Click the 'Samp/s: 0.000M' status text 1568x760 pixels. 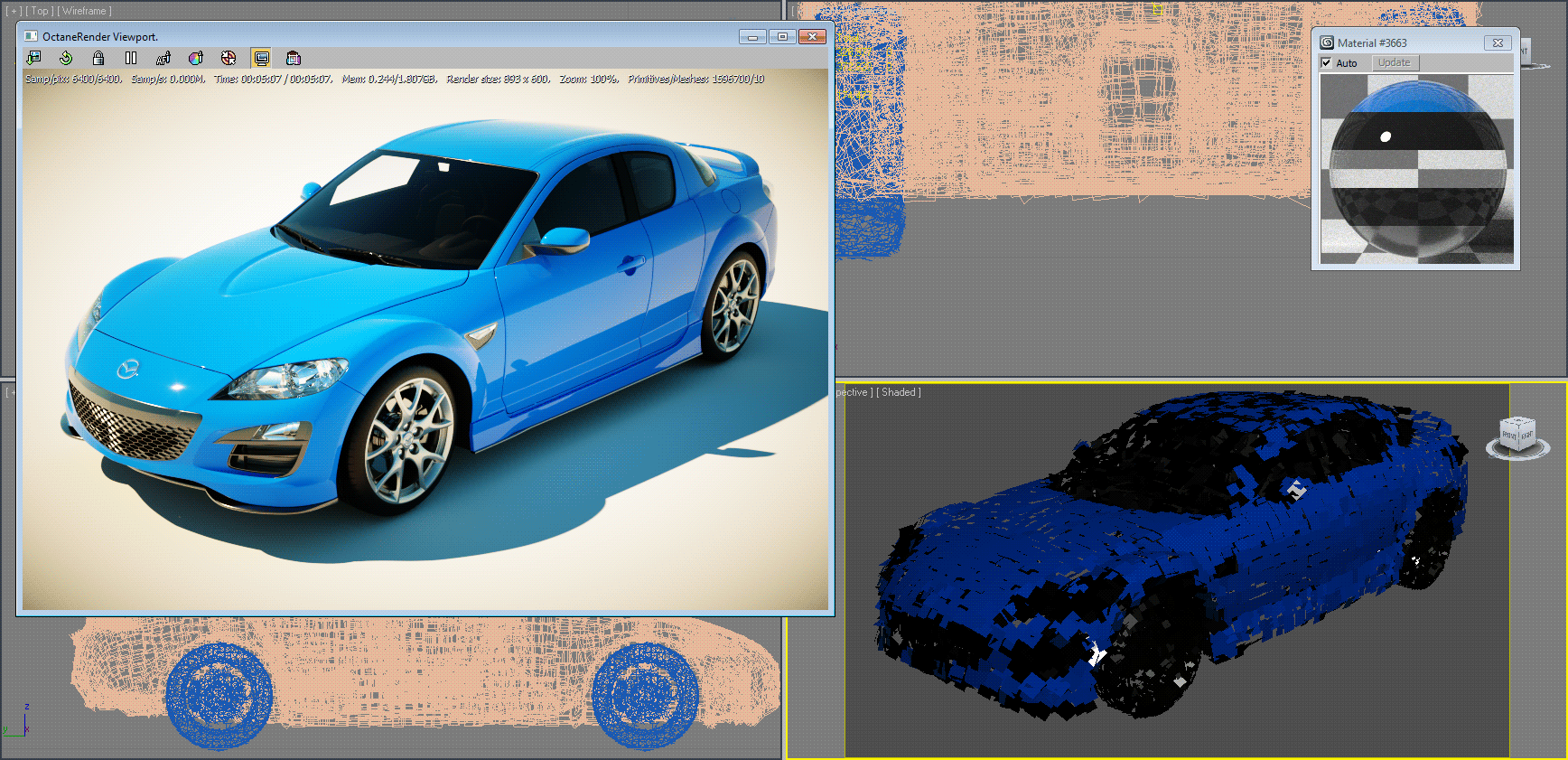[168, 80]
